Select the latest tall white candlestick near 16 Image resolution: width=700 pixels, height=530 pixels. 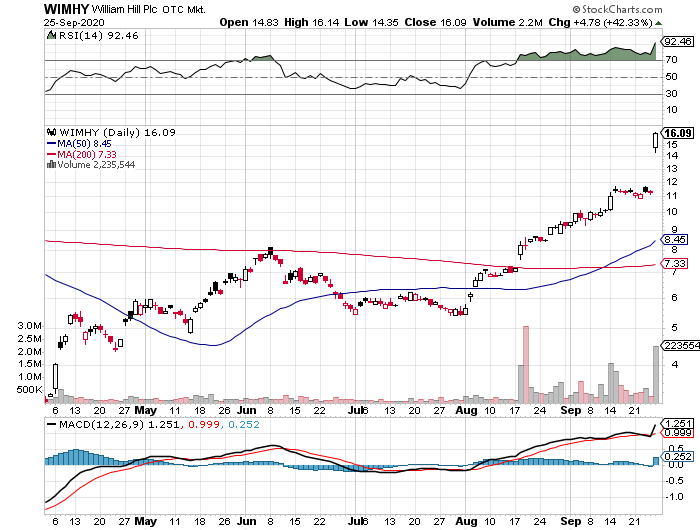pos(656,141)
